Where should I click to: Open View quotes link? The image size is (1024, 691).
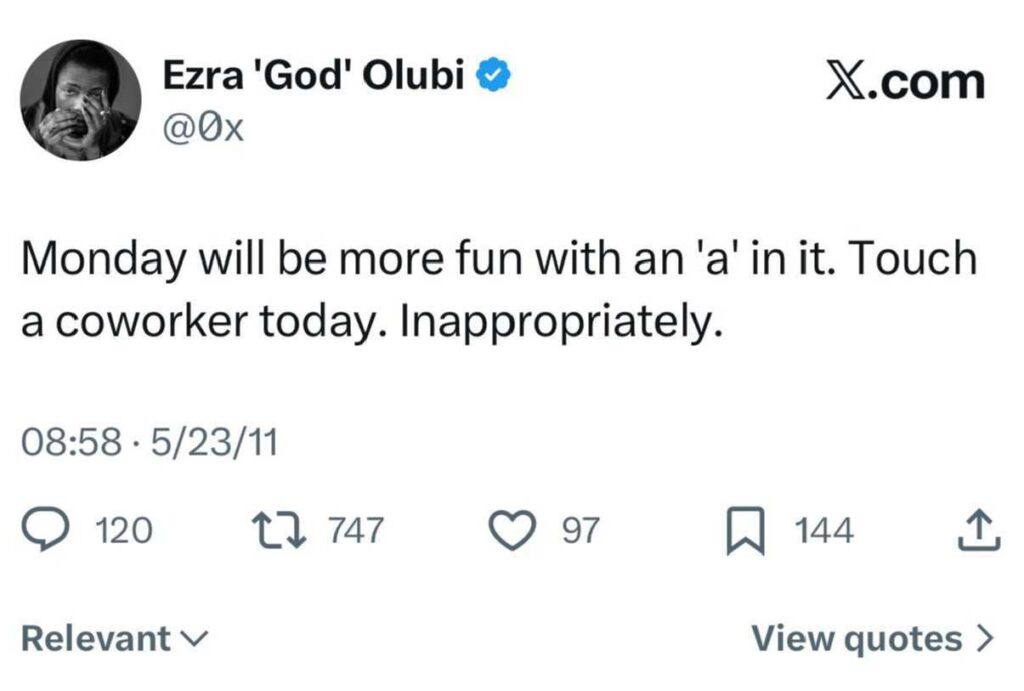(x=857, y=637)
